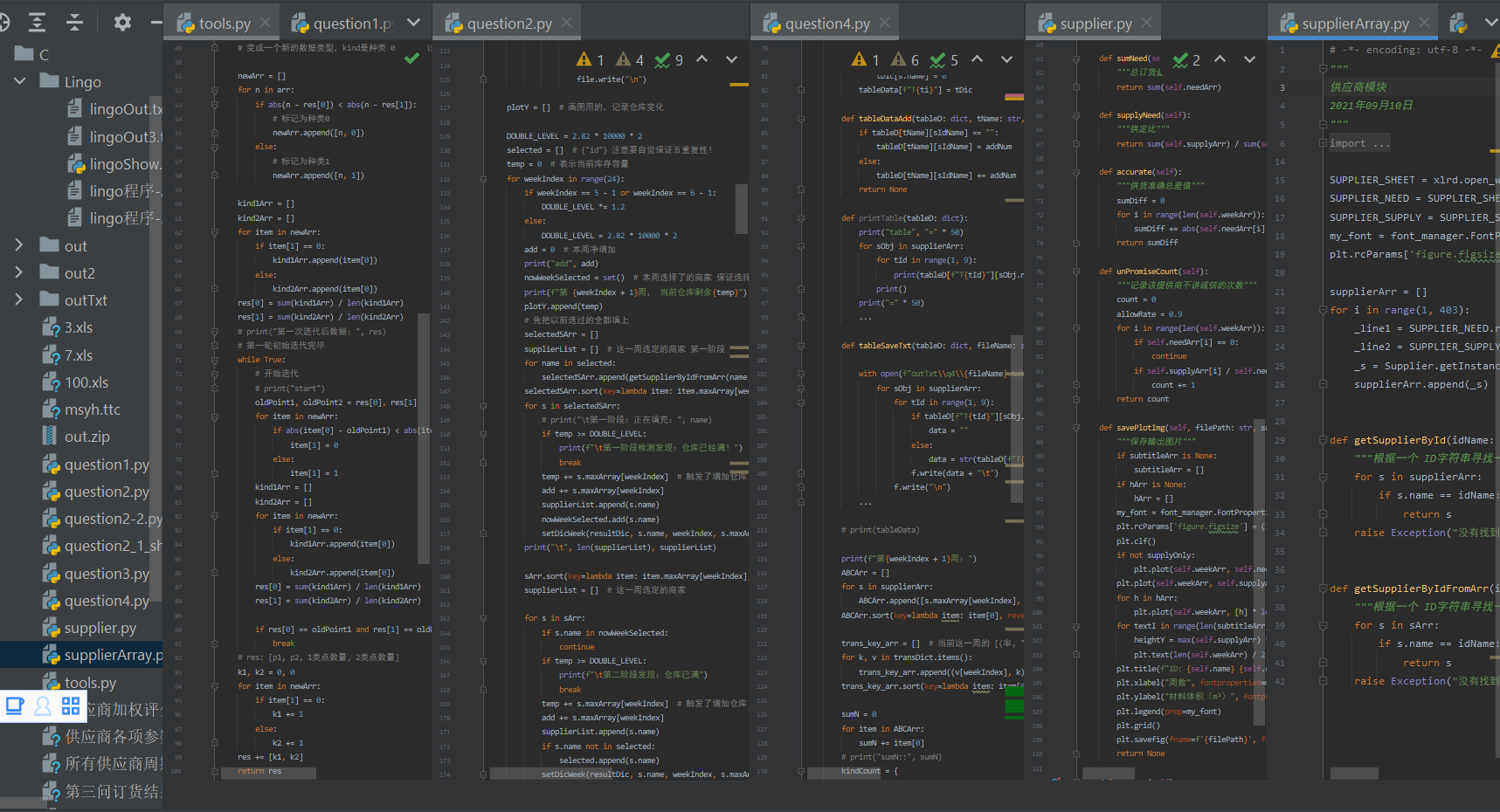Click 'def accurate(self):' in supplier.py

(1140, 172)
